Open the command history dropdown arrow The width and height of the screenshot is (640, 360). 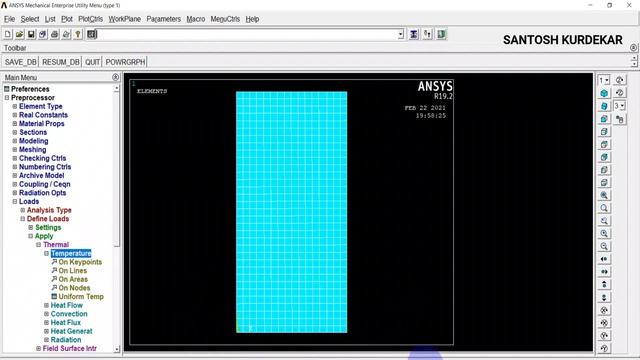tap(401, 35)
